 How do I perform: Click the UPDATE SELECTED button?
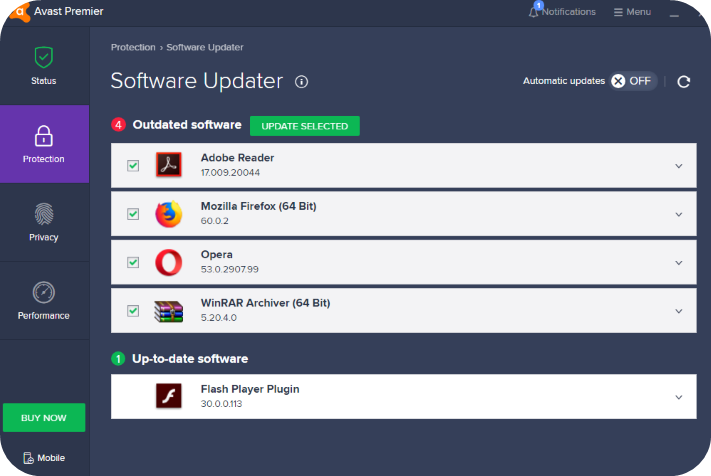tap(305, 126)
